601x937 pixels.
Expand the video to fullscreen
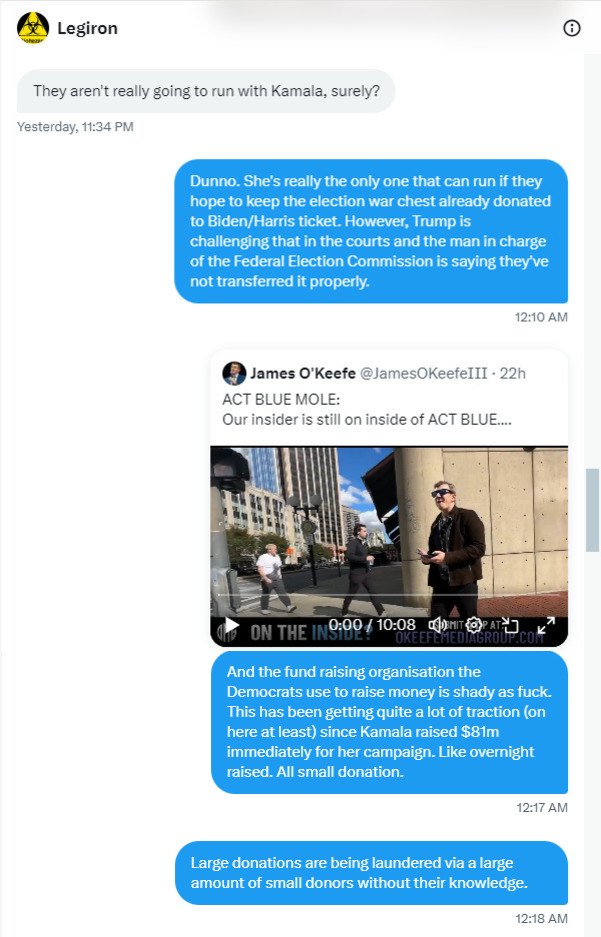click(x=546, y=625)
